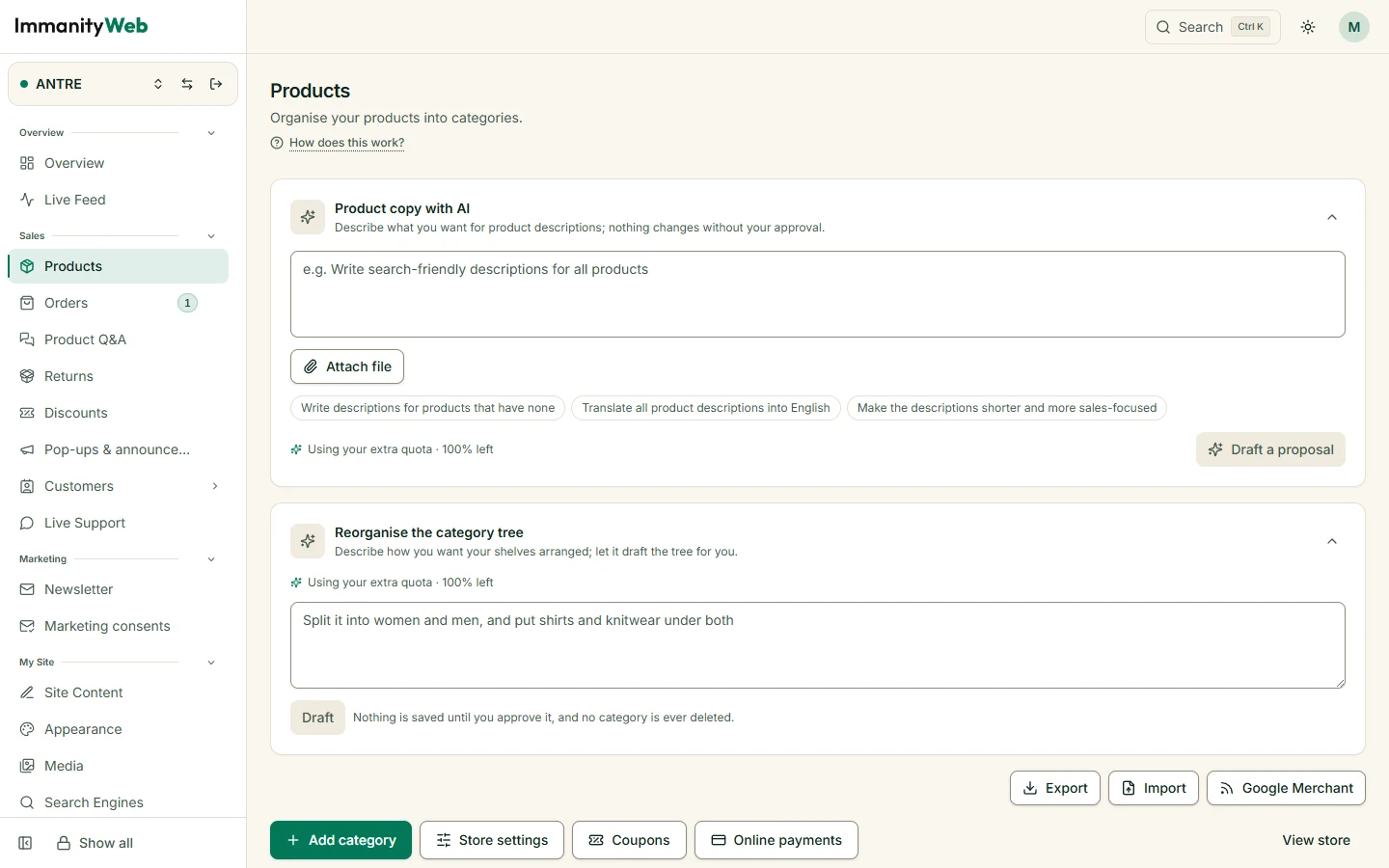1389x868 pixels.
Task: Click the sparkle icon beside Reorganise the category tree
Action: point(308,541)
